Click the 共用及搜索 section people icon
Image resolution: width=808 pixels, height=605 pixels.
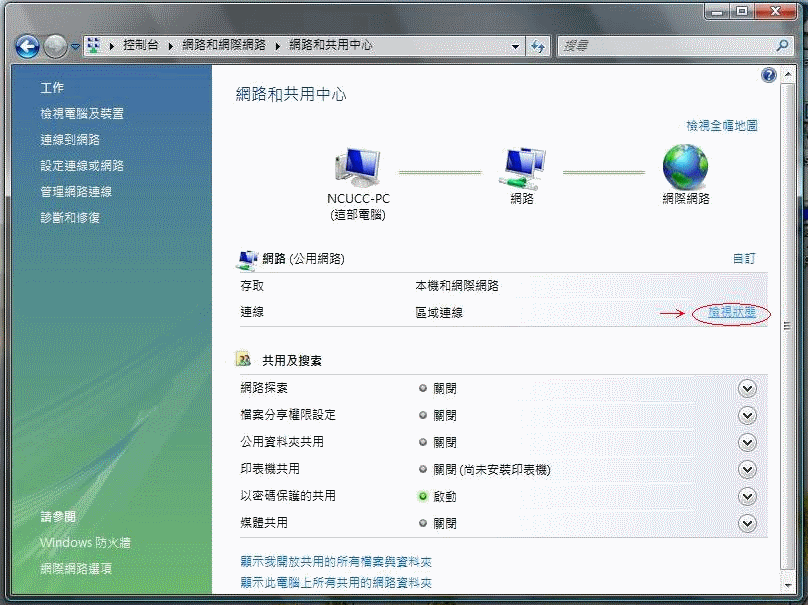pos(243,359)
